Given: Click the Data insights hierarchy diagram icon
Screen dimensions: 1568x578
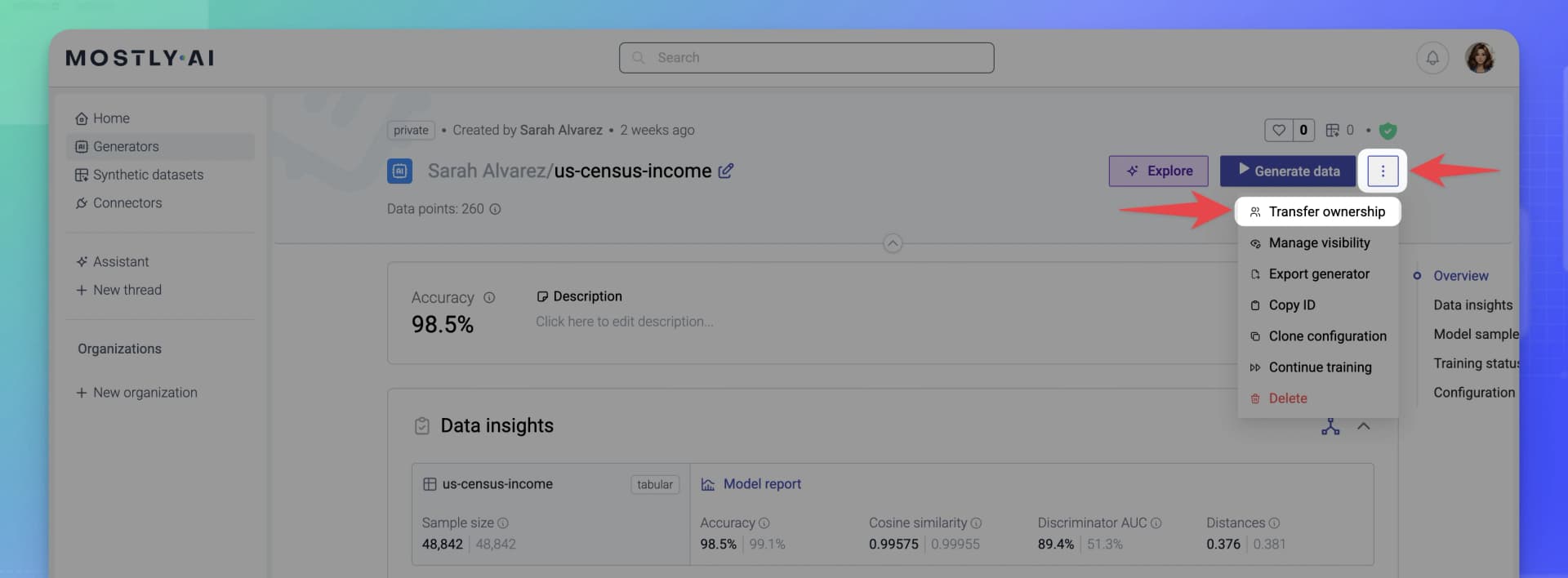Looking at the screenshot, I should tap(1330, 426).
